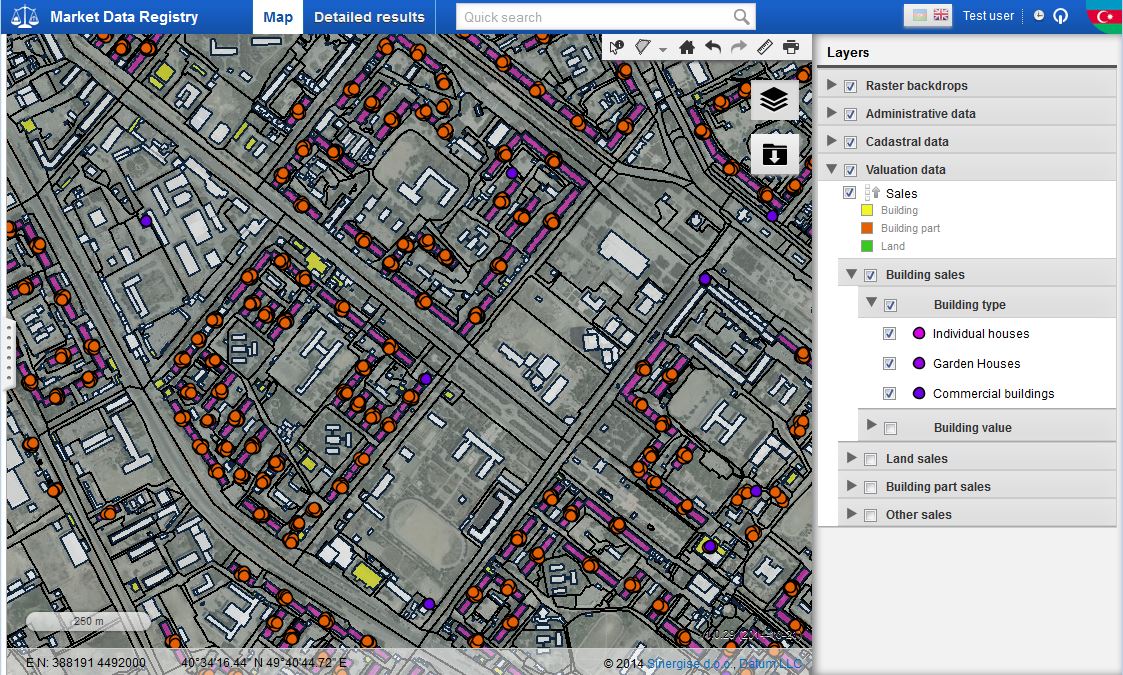Select the polygon selection tool
The height and width of the screenshot is (675, 1123).
(642, 47)
